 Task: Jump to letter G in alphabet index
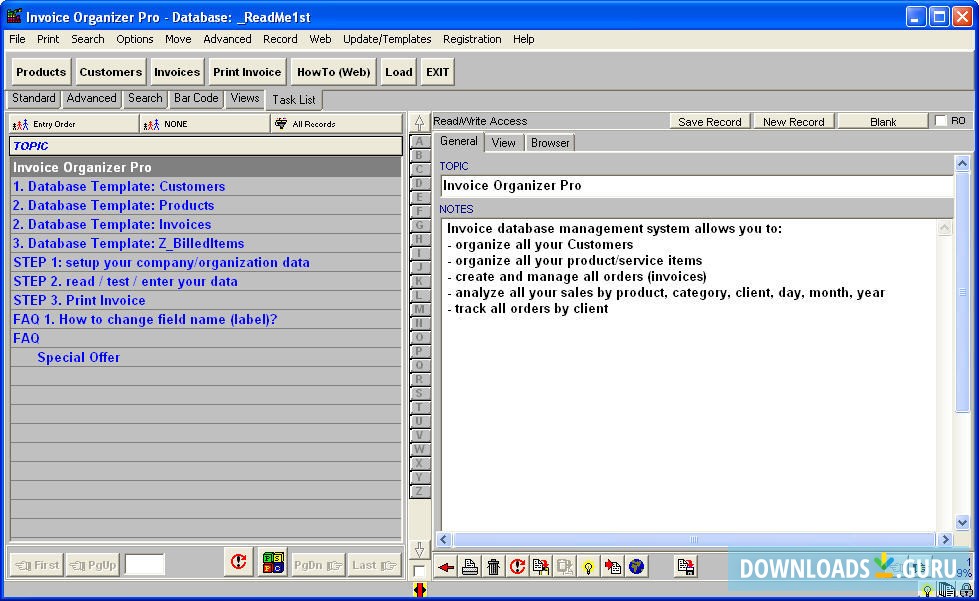(x=420, y=225)
